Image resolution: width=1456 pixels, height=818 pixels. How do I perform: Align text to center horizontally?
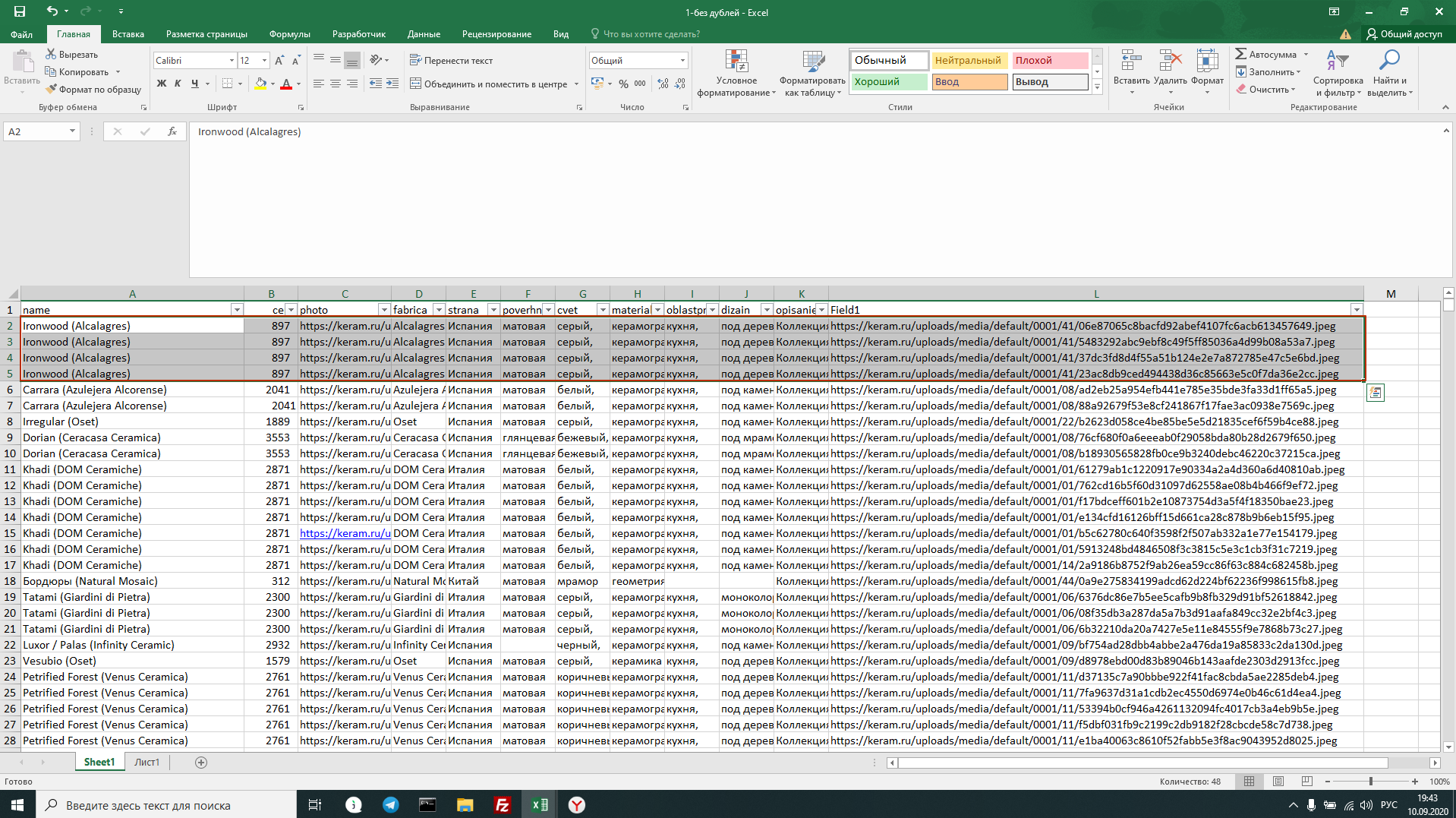[x=335, y=84]
